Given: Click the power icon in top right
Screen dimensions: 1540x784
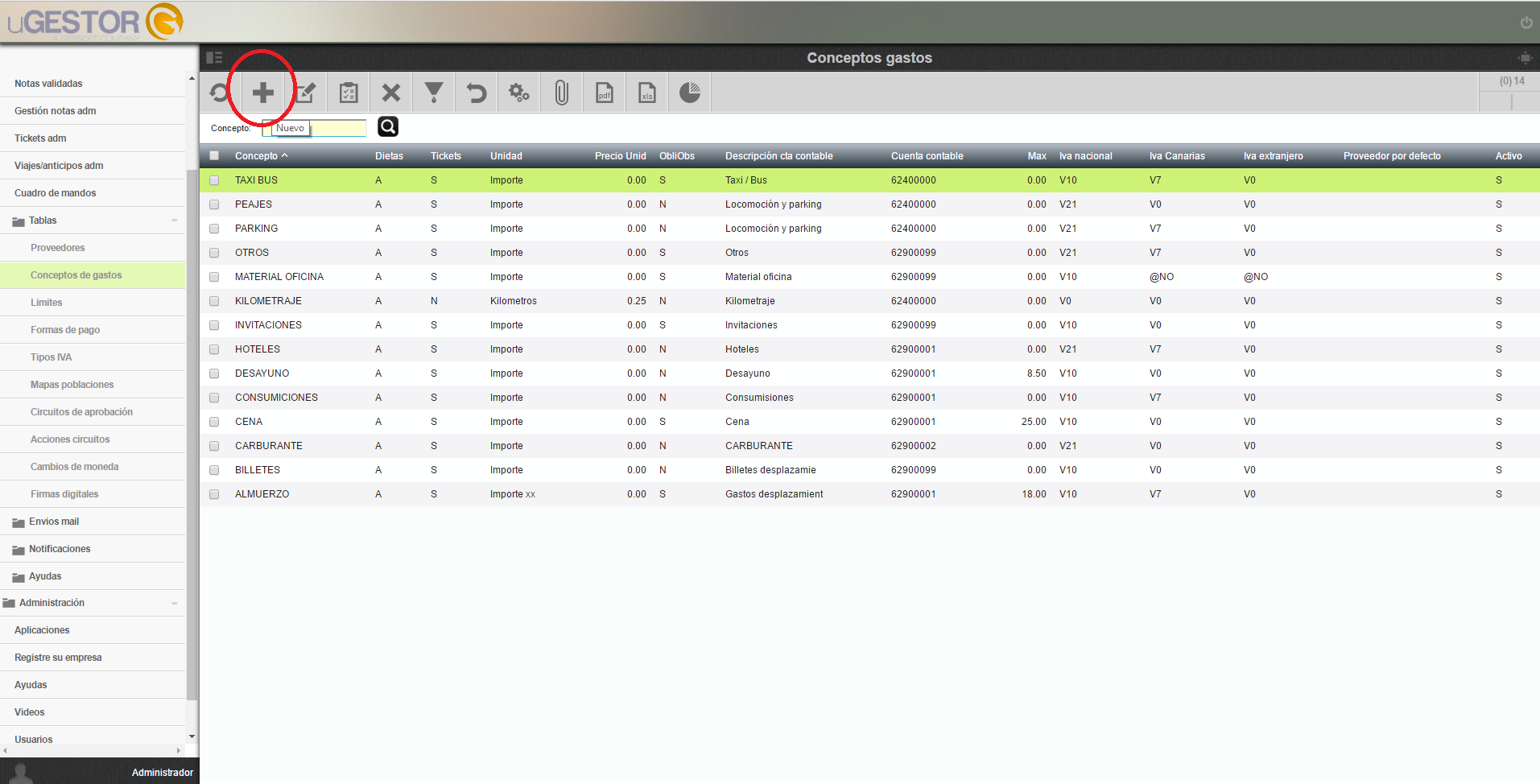Looking at the screenshot, I should pyautogui.click(x=1526, y=23).
